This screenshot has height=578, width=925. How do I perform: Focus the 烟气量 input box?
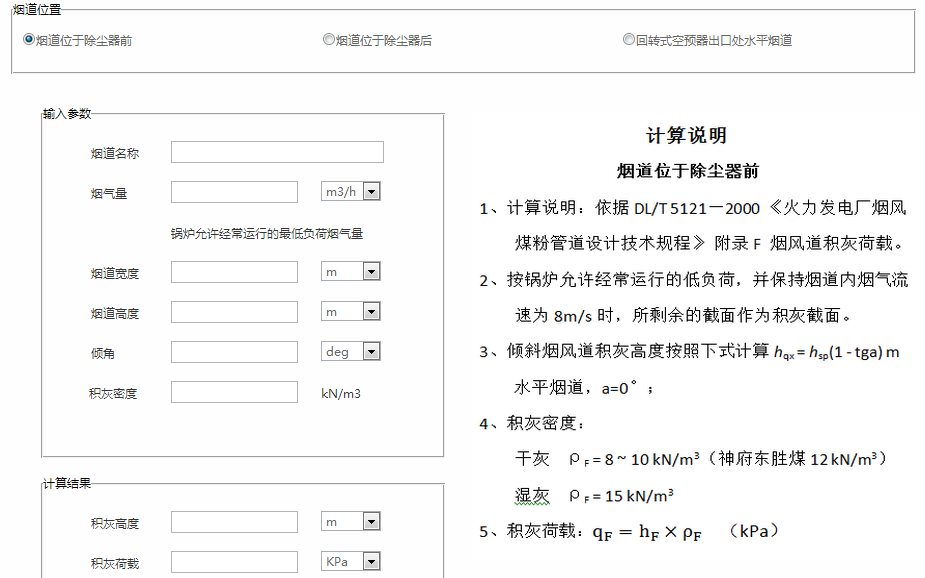coord(234,192)
